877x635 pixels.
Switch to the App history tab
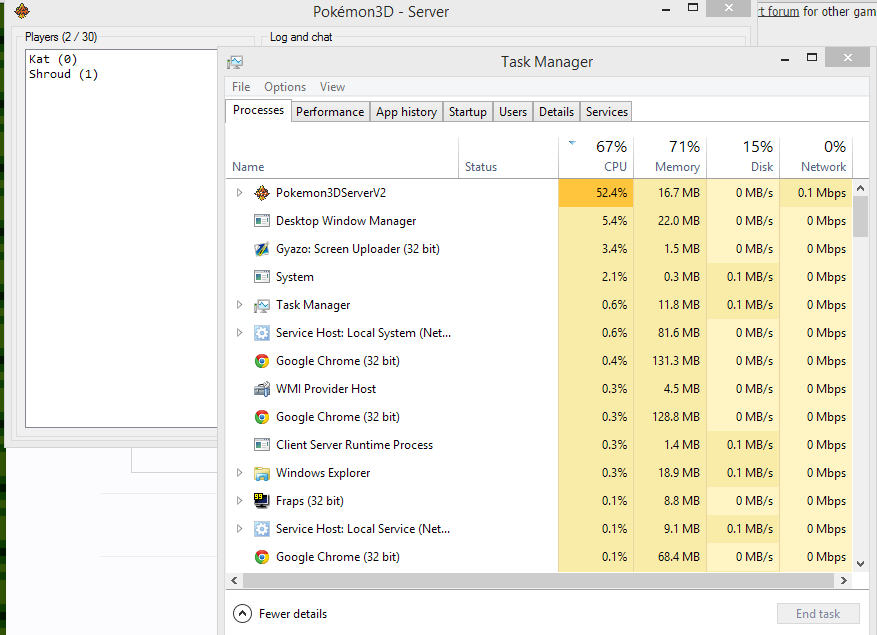tap(407, 112)
